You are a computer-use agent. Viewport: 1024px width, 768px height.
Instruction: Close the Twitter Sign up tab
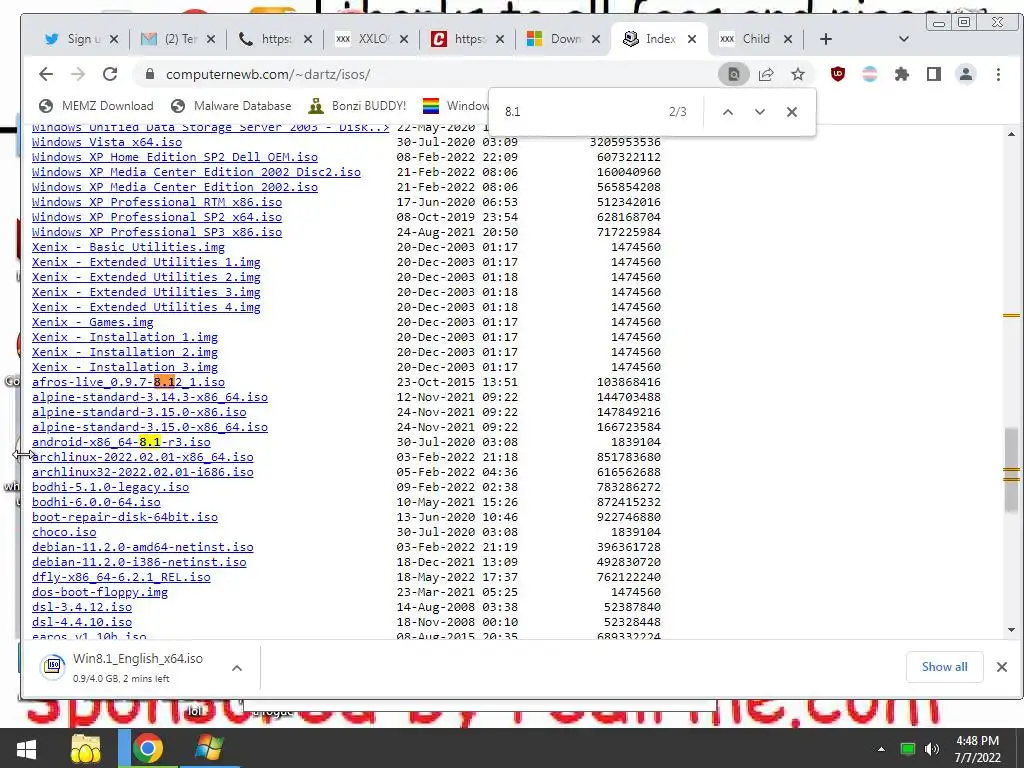pyautogui.click(x=114, y=39)
